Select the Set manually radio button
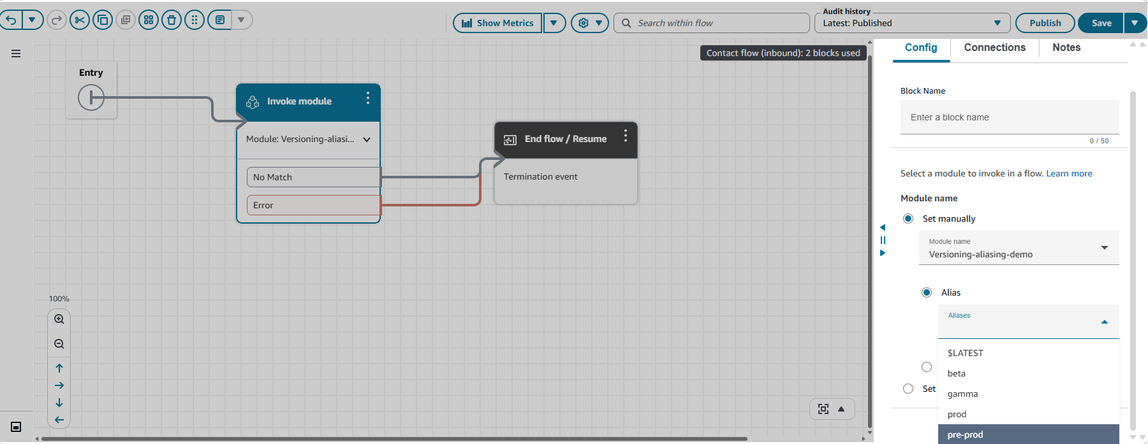1148x444 pixels. 908,219
